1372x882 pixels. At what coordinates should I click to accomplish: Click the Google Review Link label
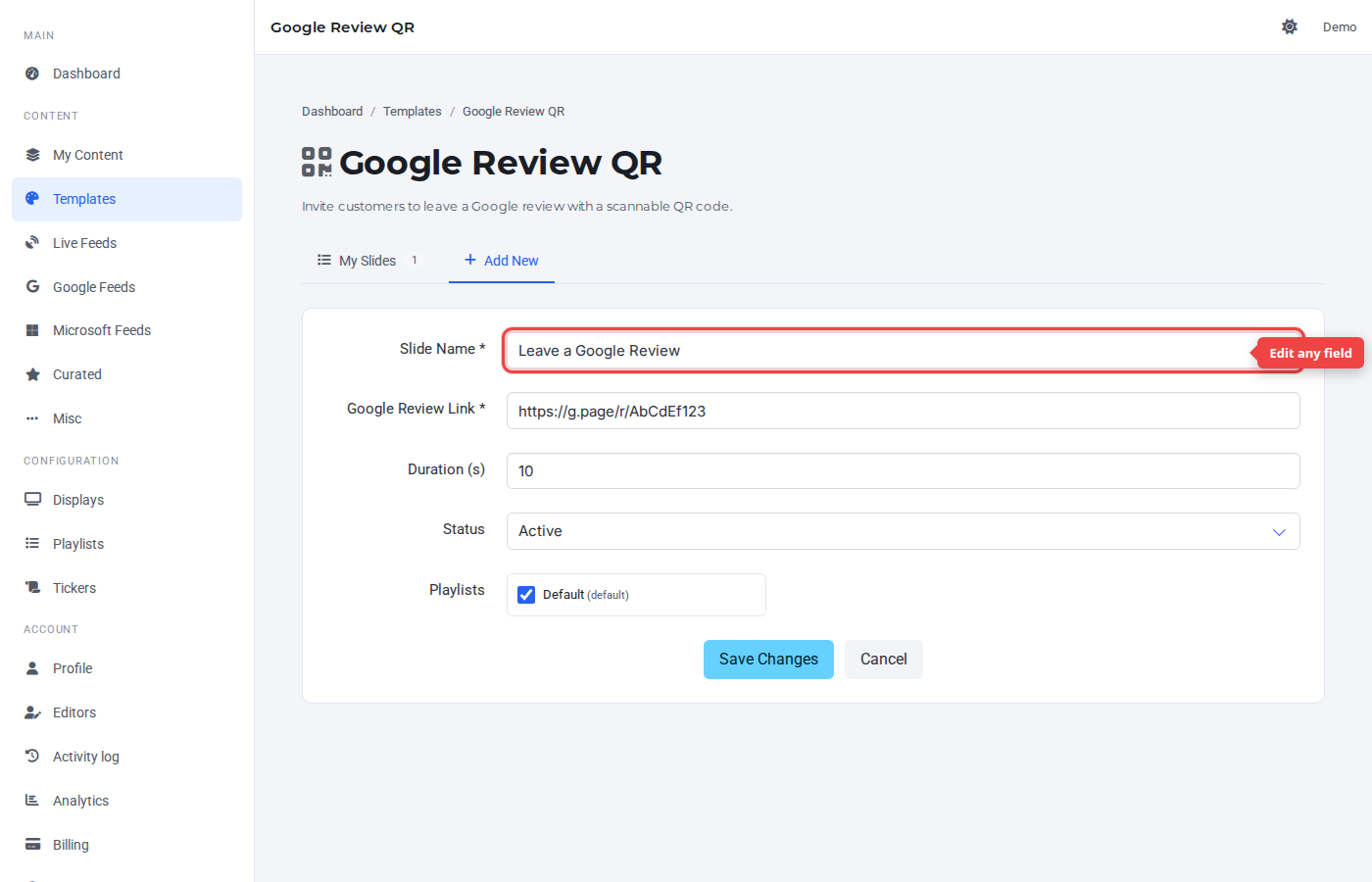tap(416, 409)
